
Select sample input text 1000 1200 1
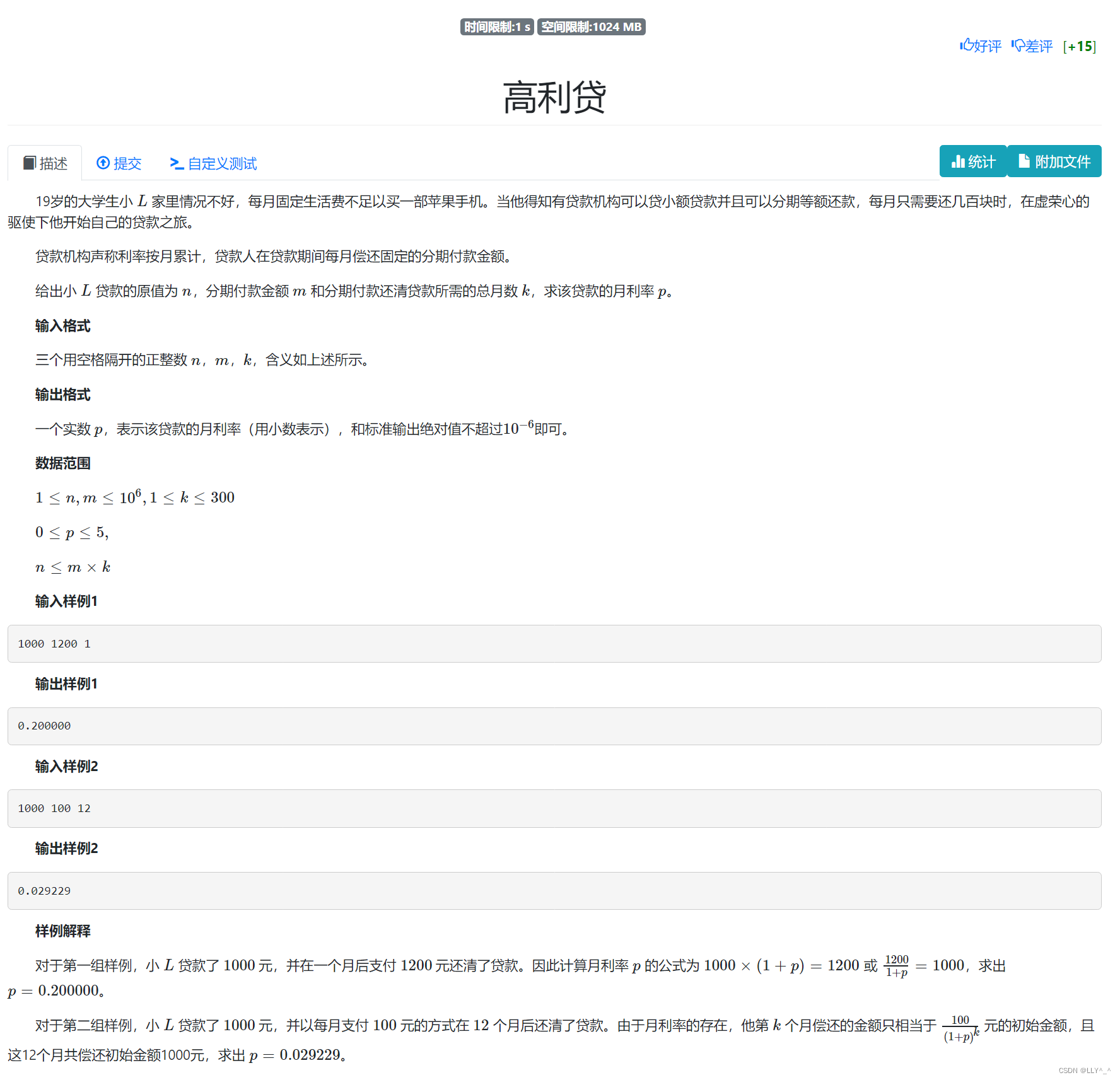[54, 644]
